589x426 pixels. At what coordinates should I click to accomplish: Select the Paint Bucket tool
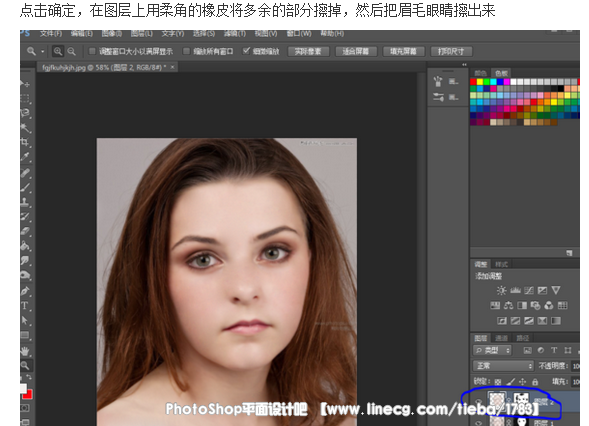click(25, 246)
